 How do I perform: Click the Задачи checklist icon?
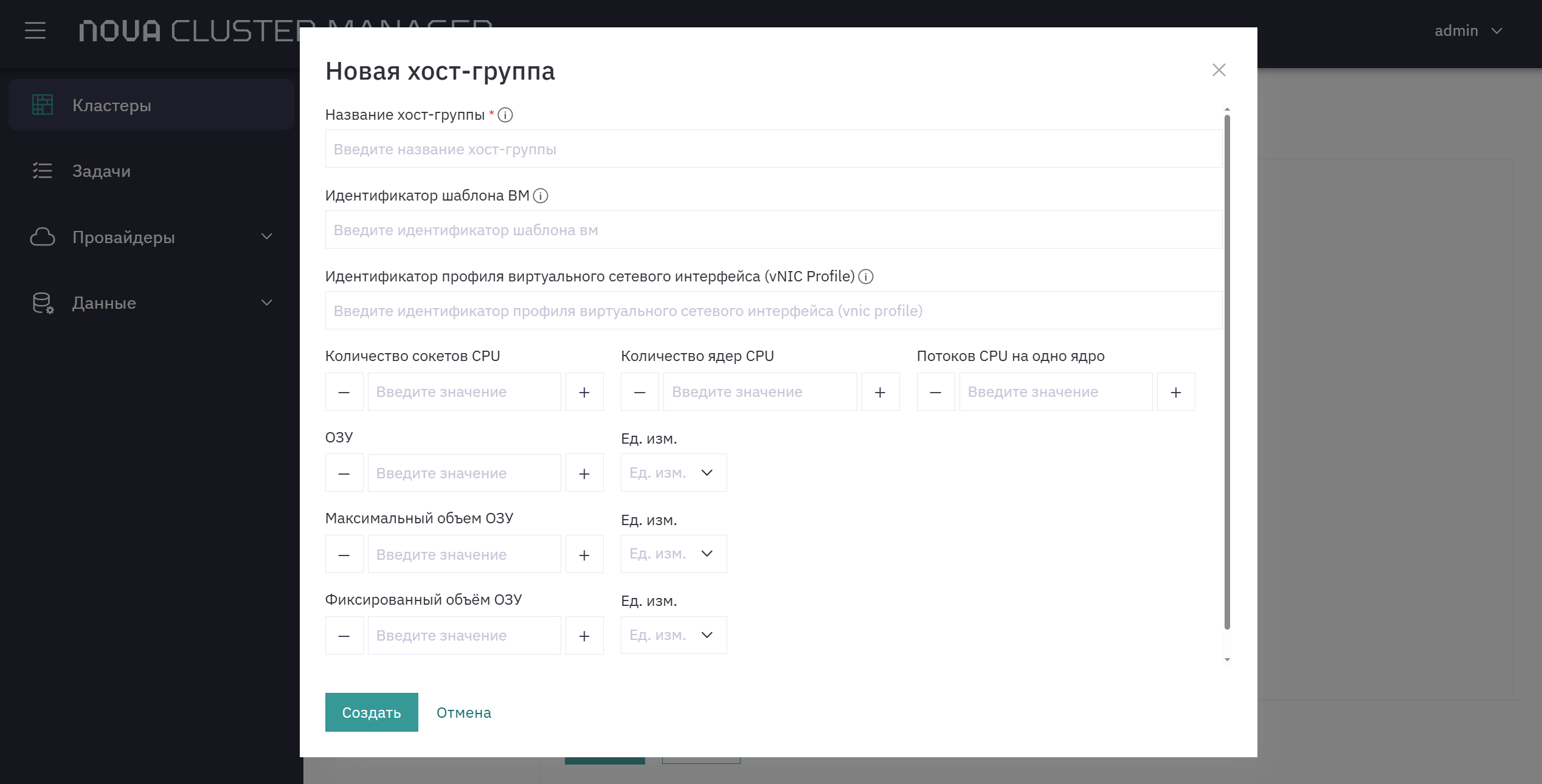point(43,171)
